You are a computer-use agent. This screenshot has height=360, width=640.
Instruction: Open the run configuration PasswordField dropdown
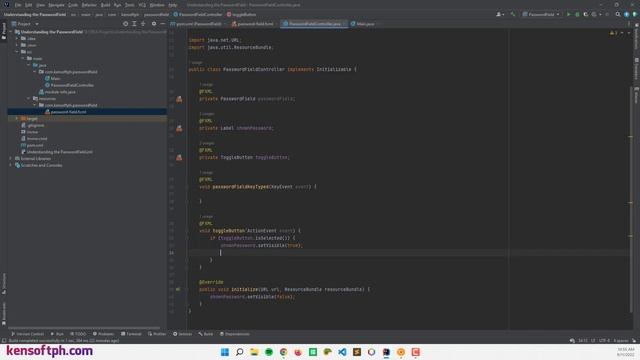(x=541, y=14)
